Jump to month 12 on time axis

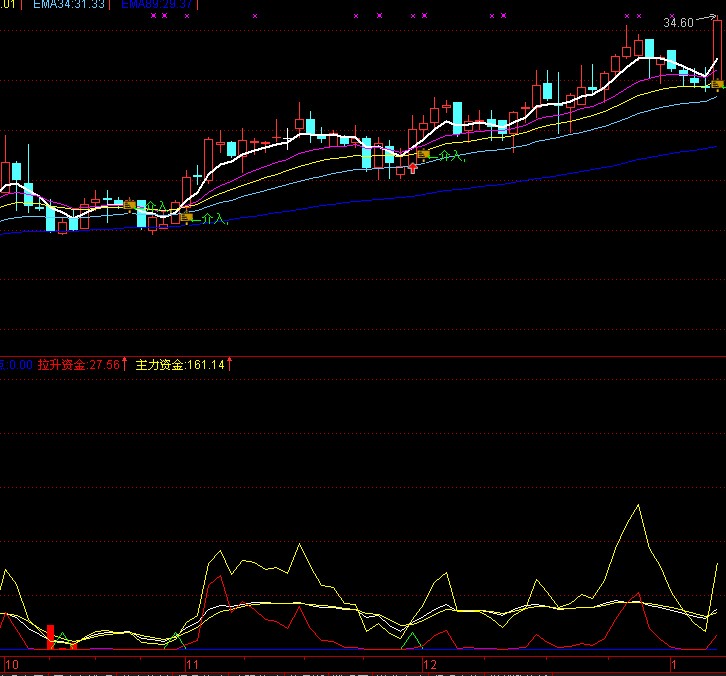431,664
